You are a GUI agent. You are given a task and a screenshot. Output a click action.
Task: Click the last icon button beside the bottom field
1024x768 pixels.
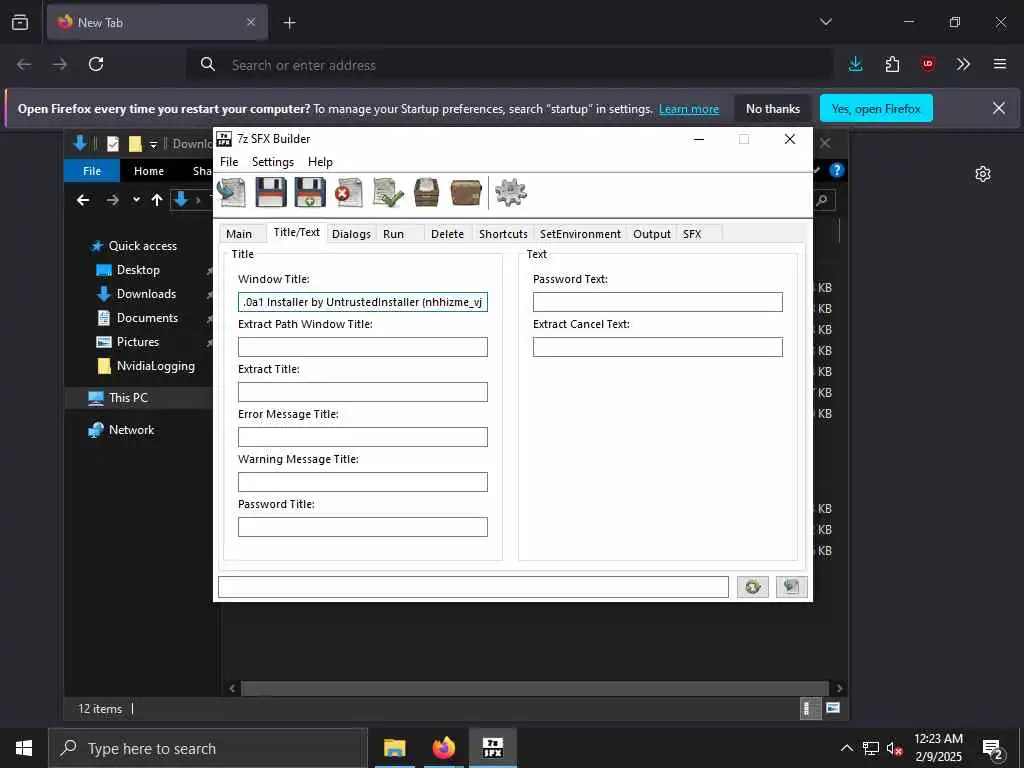click(x=792, y=586)
